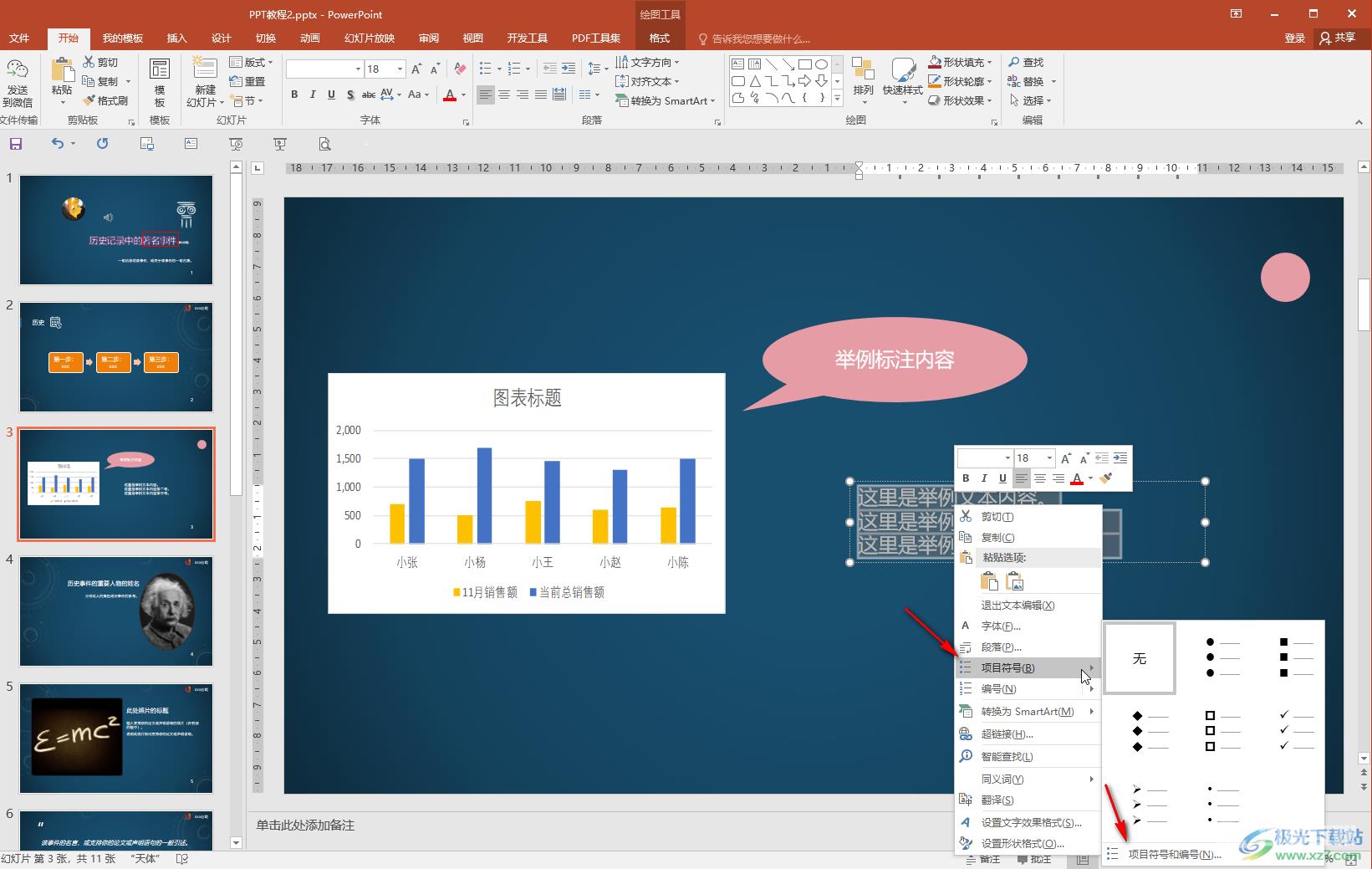This screenshot has height=869, width=1372.
Task: Decrease font size in ribbon
Action: 435,69
